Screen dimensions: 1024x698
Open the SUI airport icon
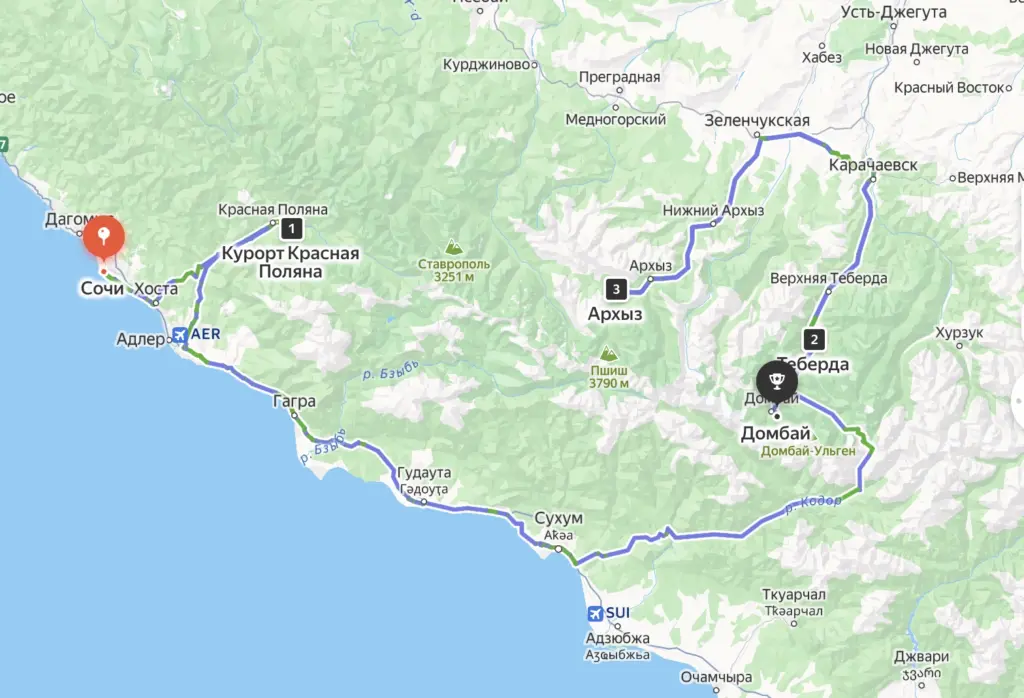(595, 614)
